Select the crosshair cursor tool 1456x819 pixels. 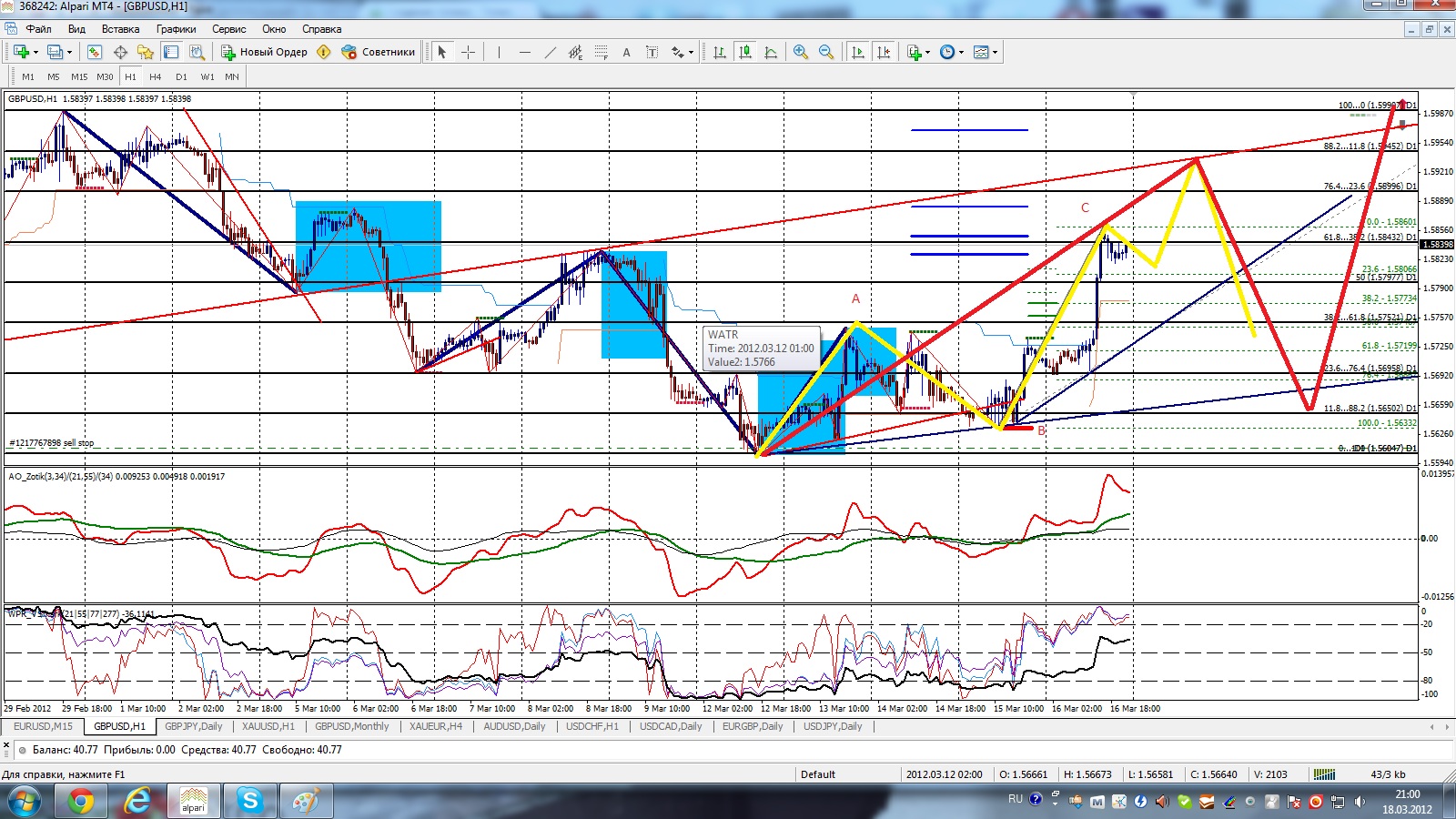click(468, 52)
